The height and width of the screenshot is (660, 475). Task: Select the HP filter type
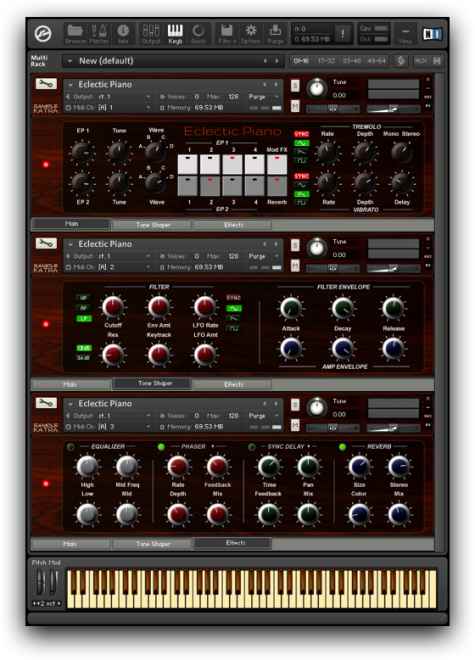point(83,298)
